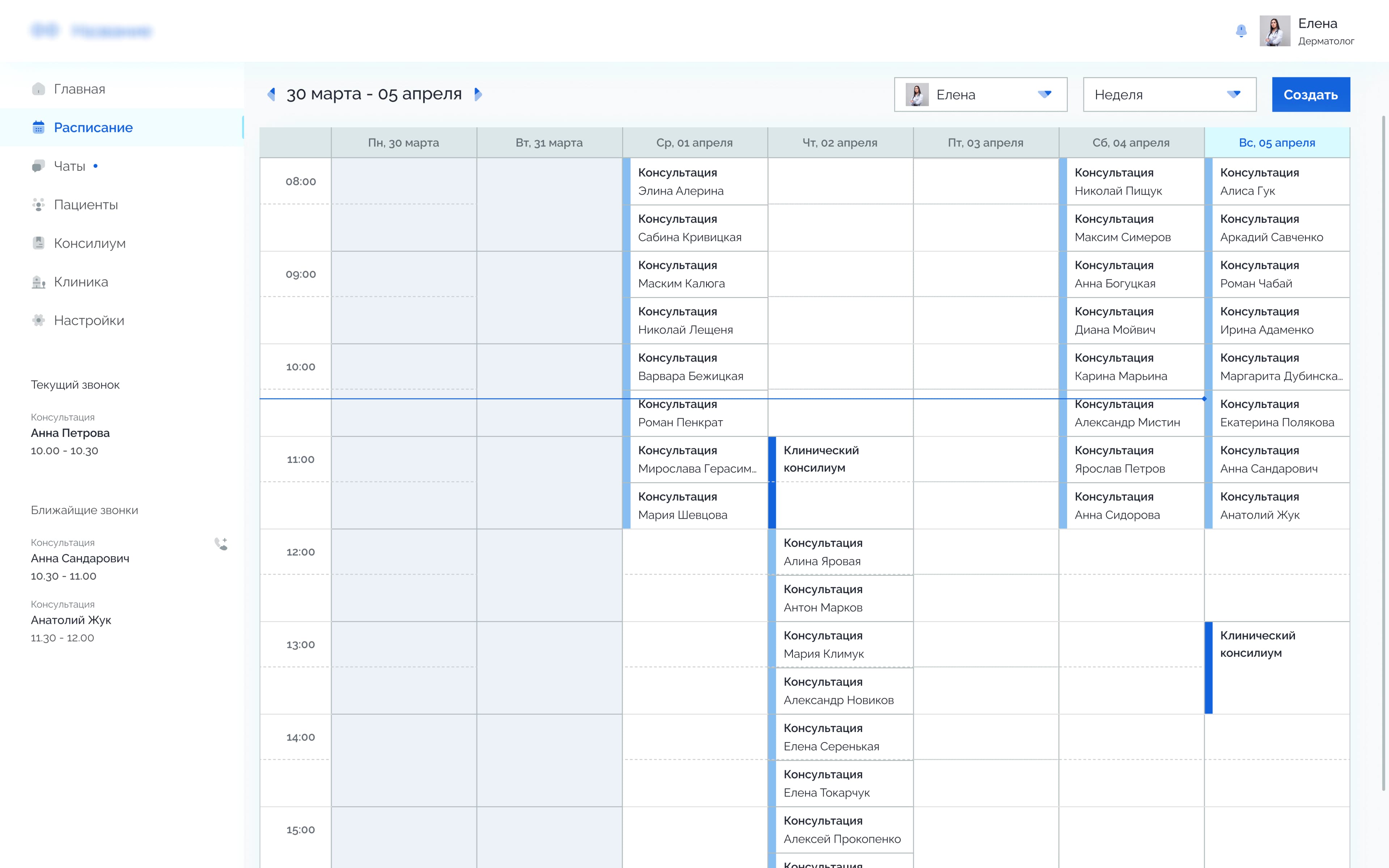Image resolution: width=1389 pixels, height=868 pixels.
Task: Go to previous week arrow
Action: (x=272, y=94)
